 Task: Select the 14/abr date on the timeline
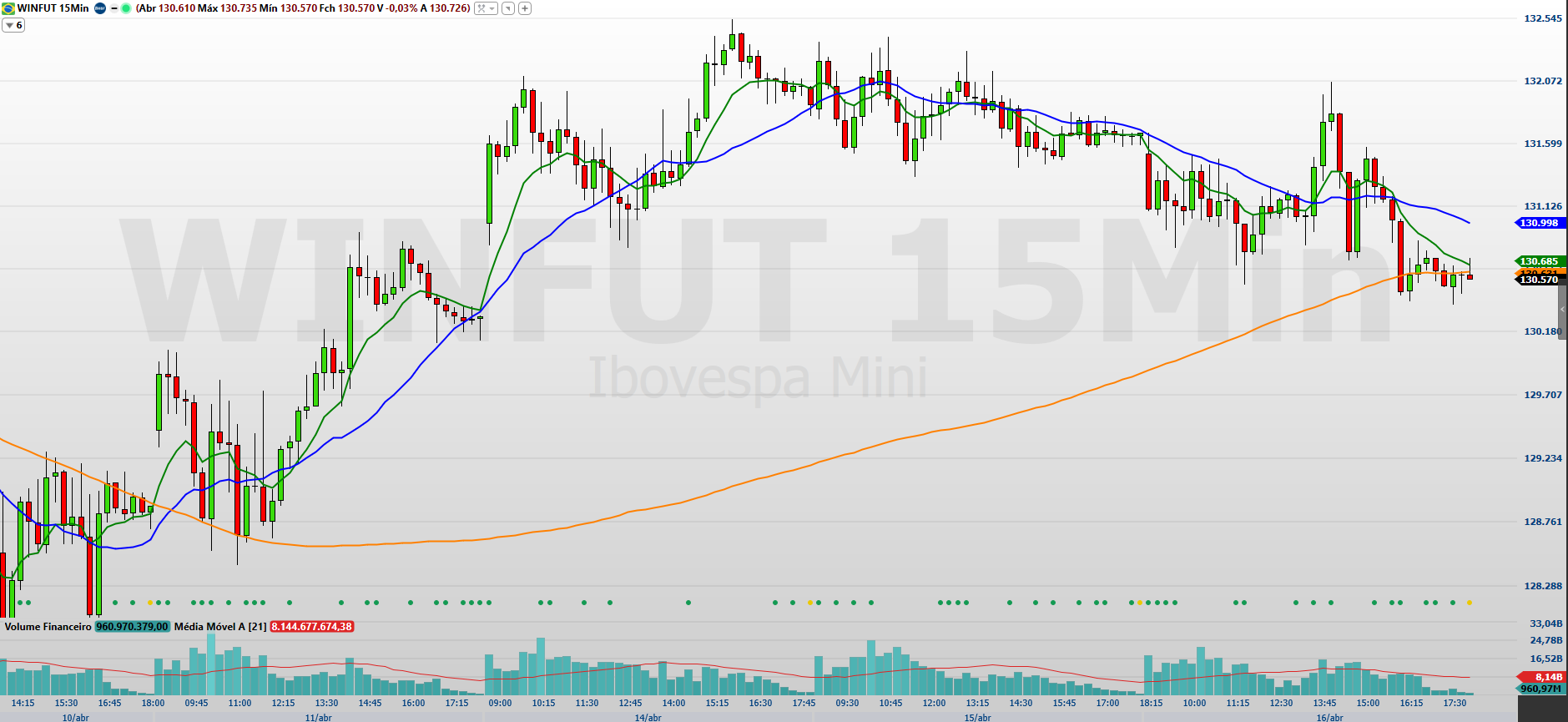coord(648,717)
